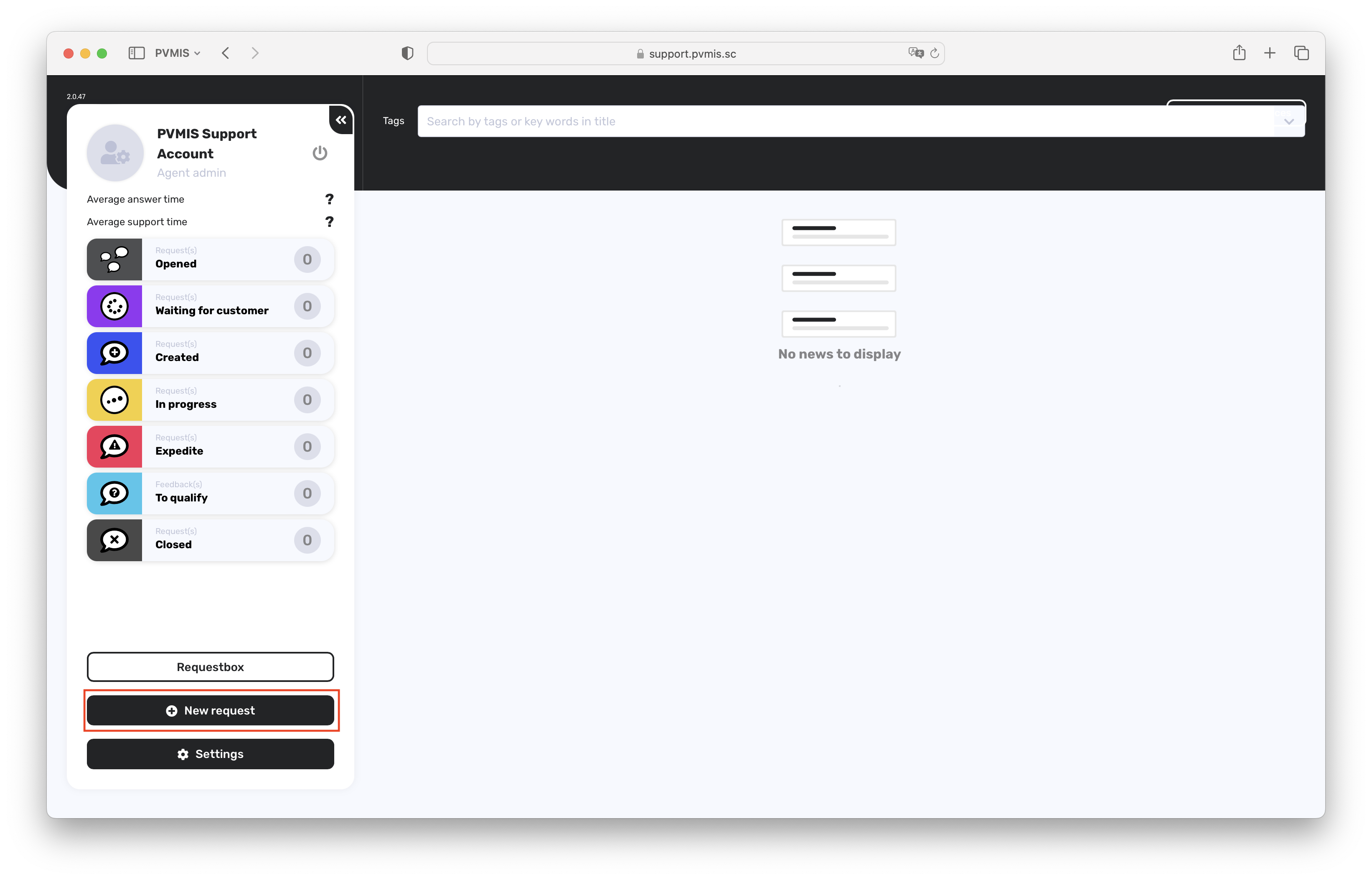Screen dimensions: 1372x880
Task: Click the power logout icon
Action: click(320, 153)
